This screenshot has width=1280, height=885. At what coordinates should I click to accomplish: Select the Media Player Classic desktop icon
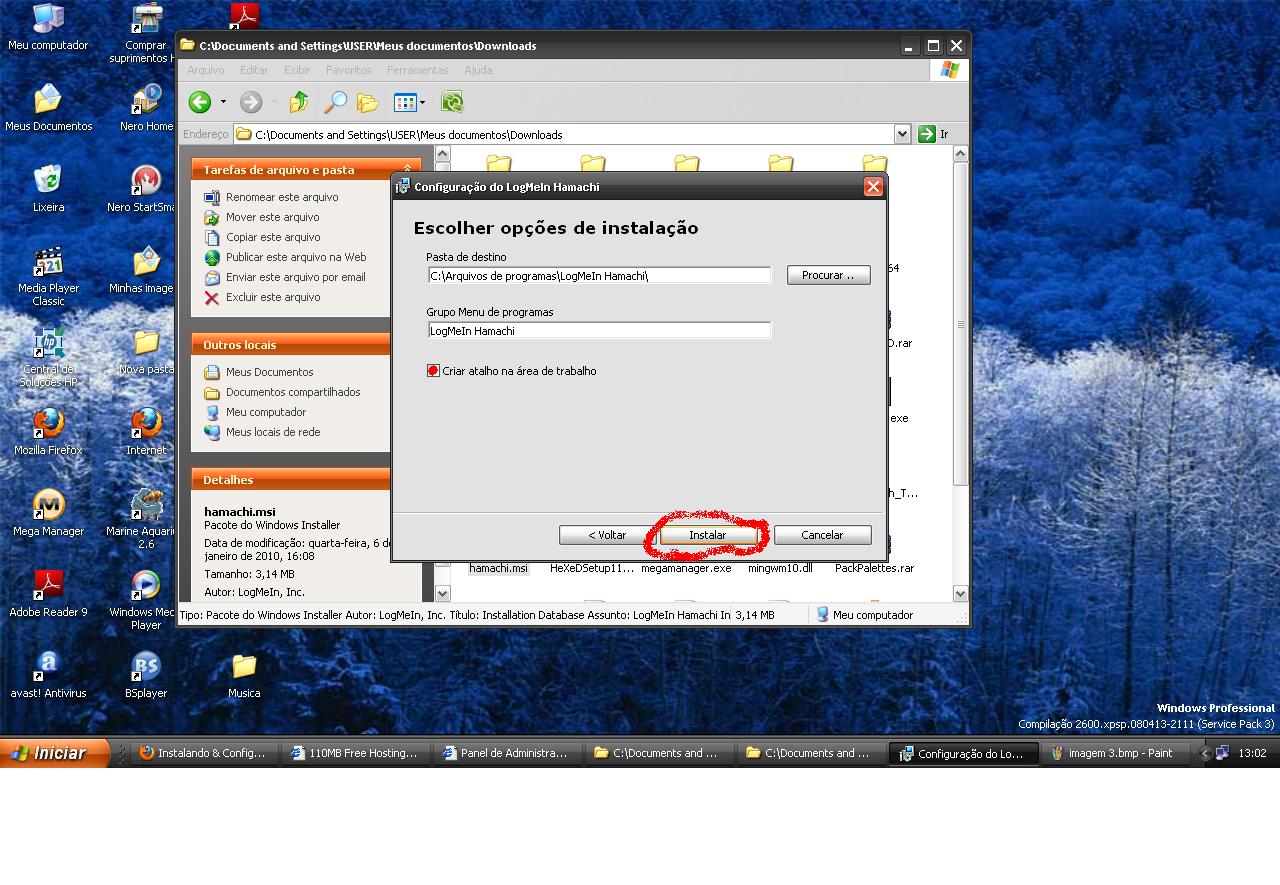click(x=48, y=264)
